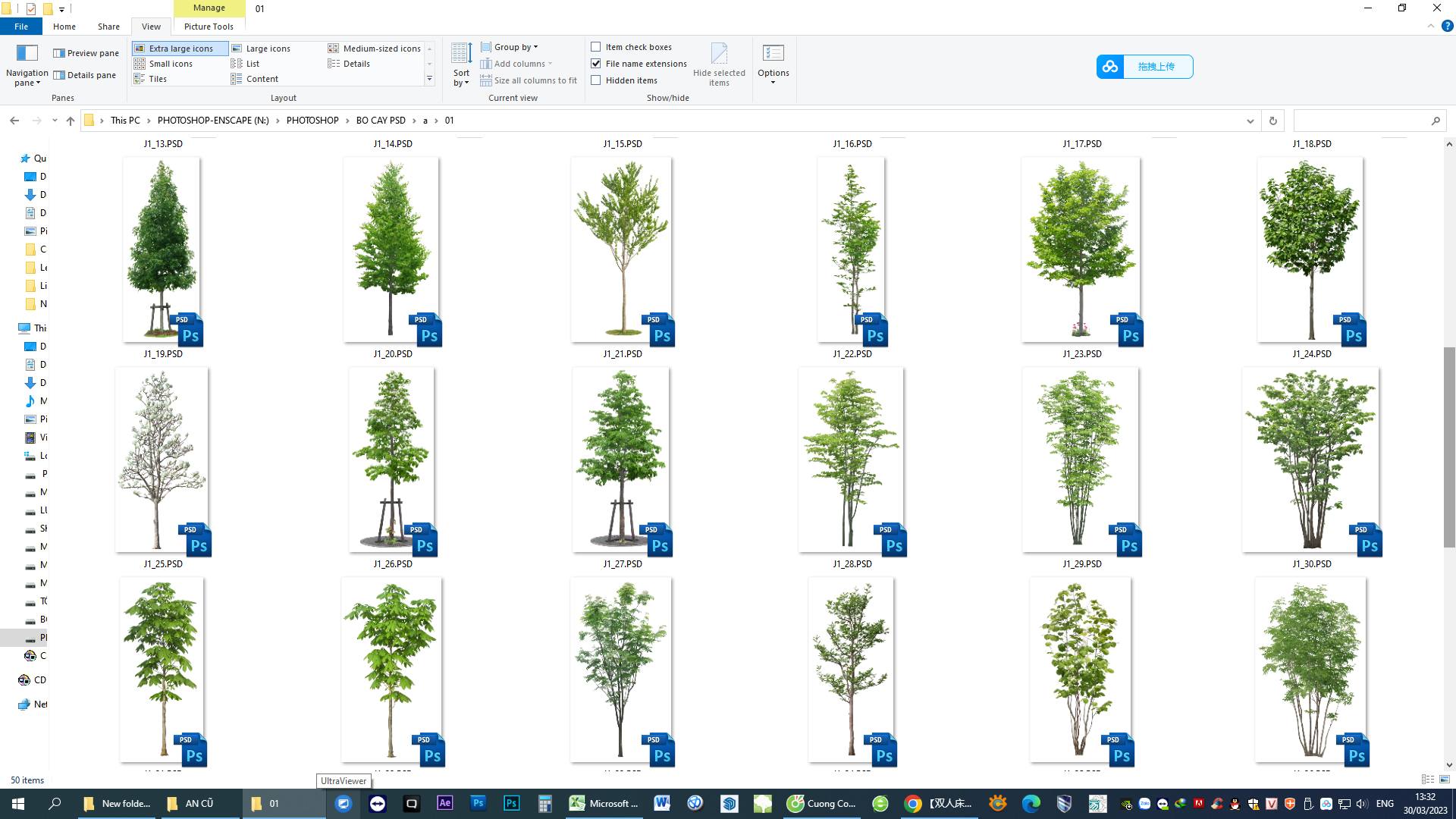Open the Sort by menu
Screen dimensions: 1456x819
(x=461, y=64)
